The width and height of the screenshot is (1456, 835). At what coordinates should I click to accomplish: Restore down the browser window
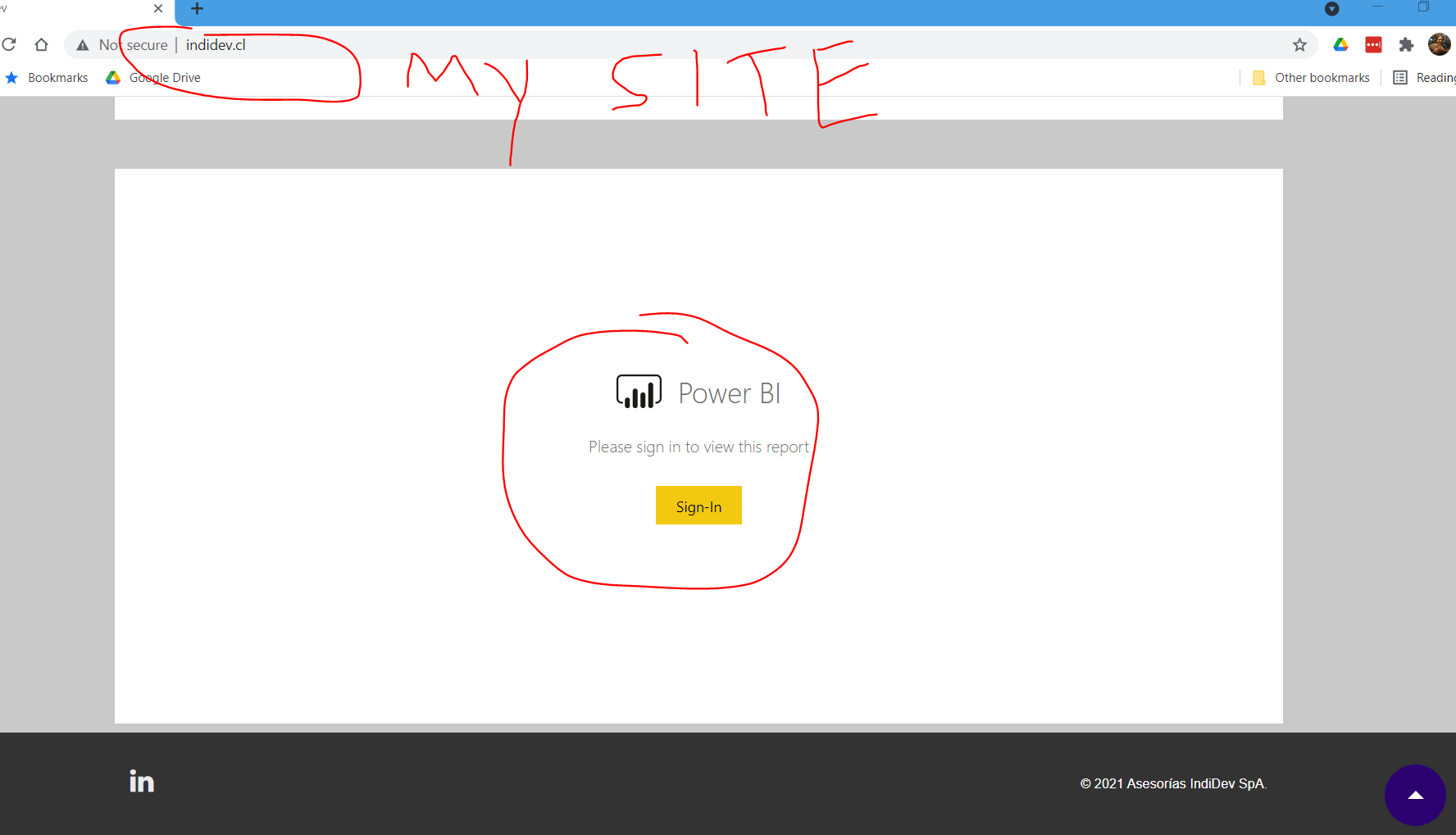(x=1423, y=7)
